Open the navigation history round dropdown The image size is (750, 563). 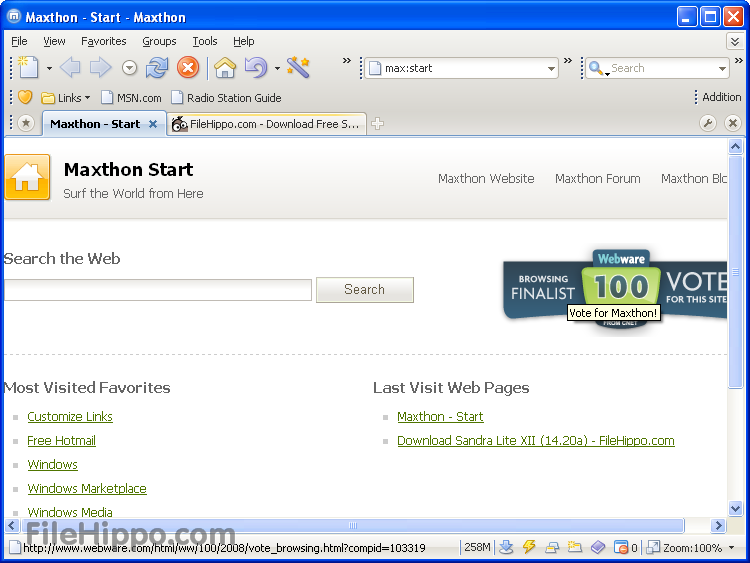point(129,68)
